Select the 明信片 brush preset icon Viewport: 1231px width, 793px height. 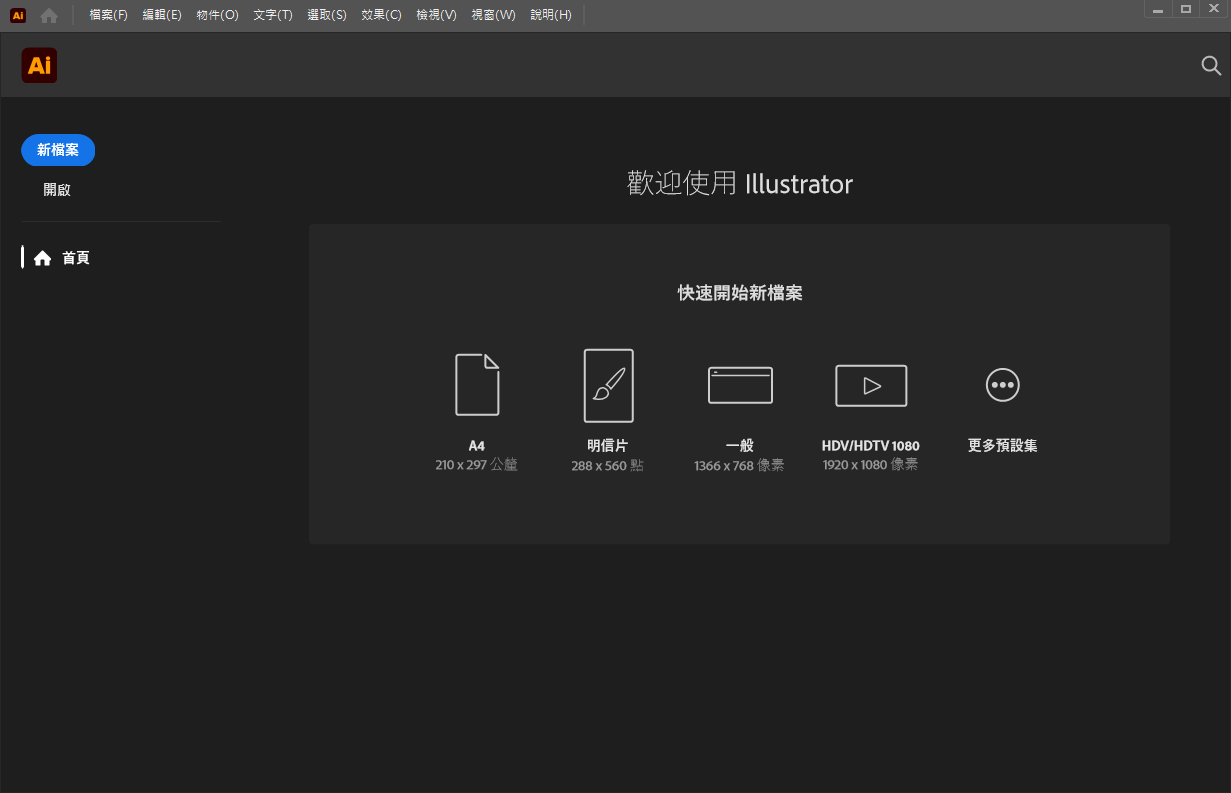608,385
